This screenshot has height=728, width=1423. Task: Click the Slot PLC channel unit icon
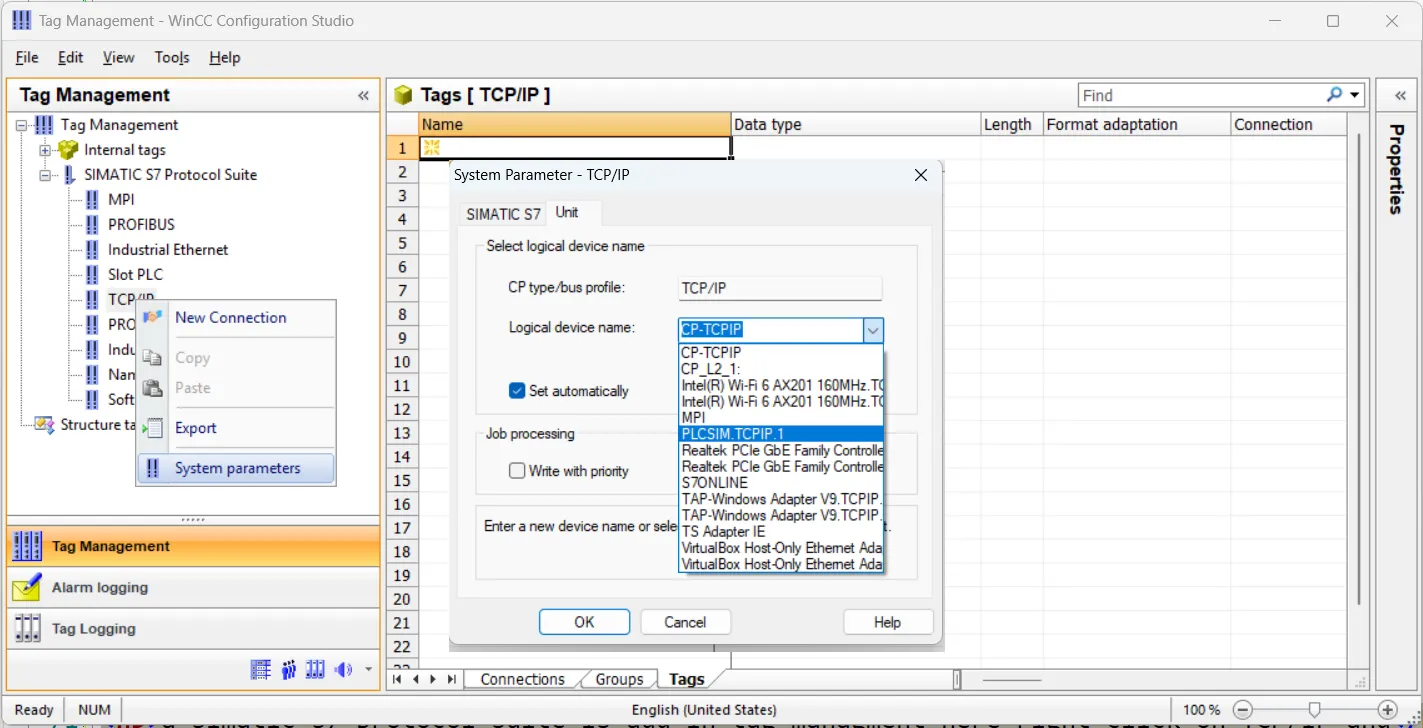(x=92, y=275)
